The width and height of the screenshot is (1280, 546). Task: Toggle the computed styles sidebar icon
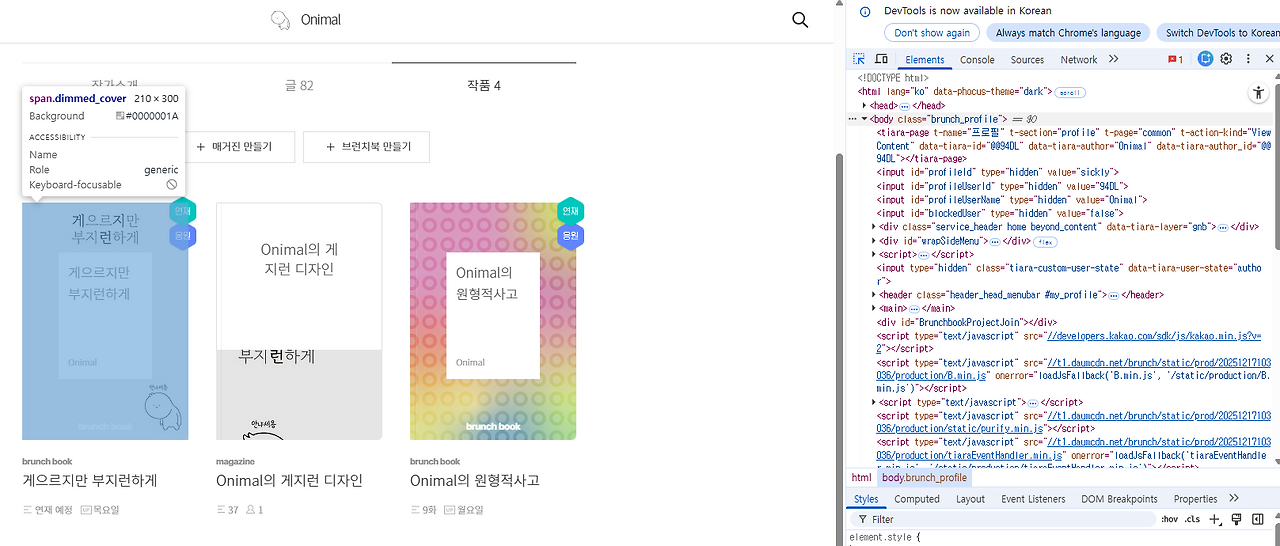tap(1258, 519)
